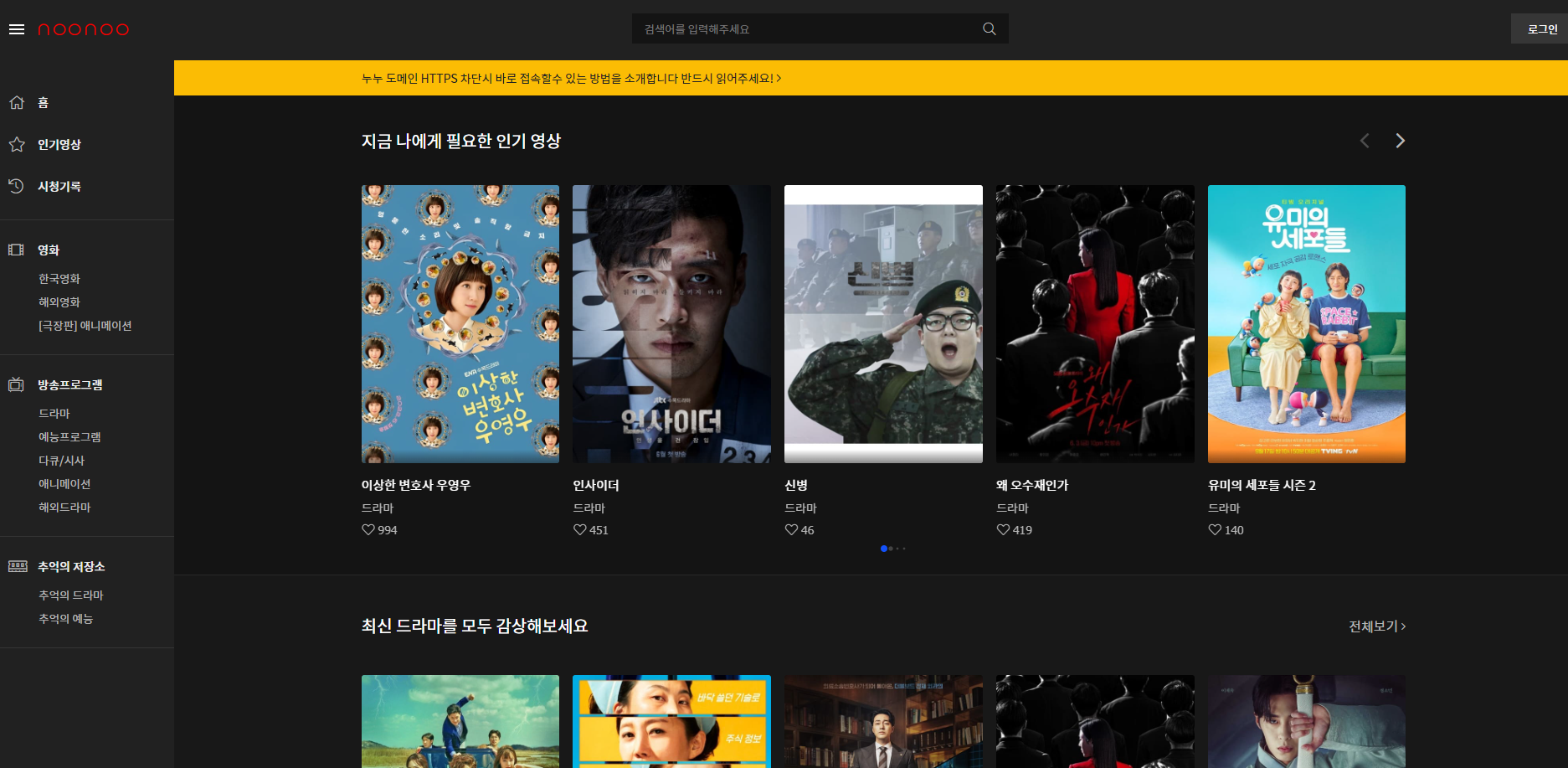Open first poster in latest dramas row
1568x768 pixels.
460,721
